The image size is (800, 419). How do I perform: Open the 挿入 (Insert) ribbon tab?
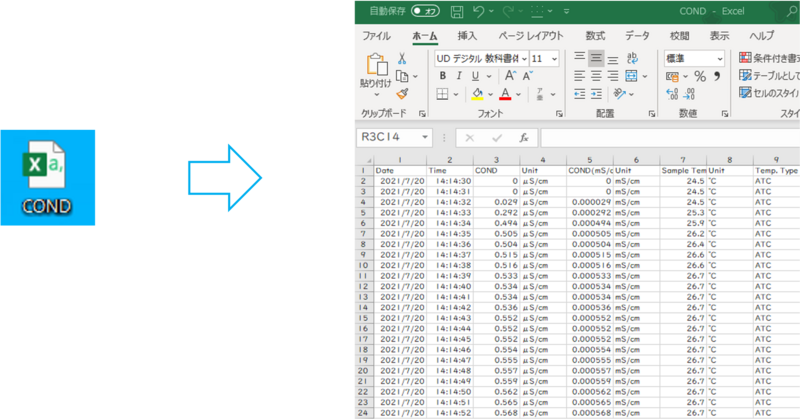tap(467, 35)
